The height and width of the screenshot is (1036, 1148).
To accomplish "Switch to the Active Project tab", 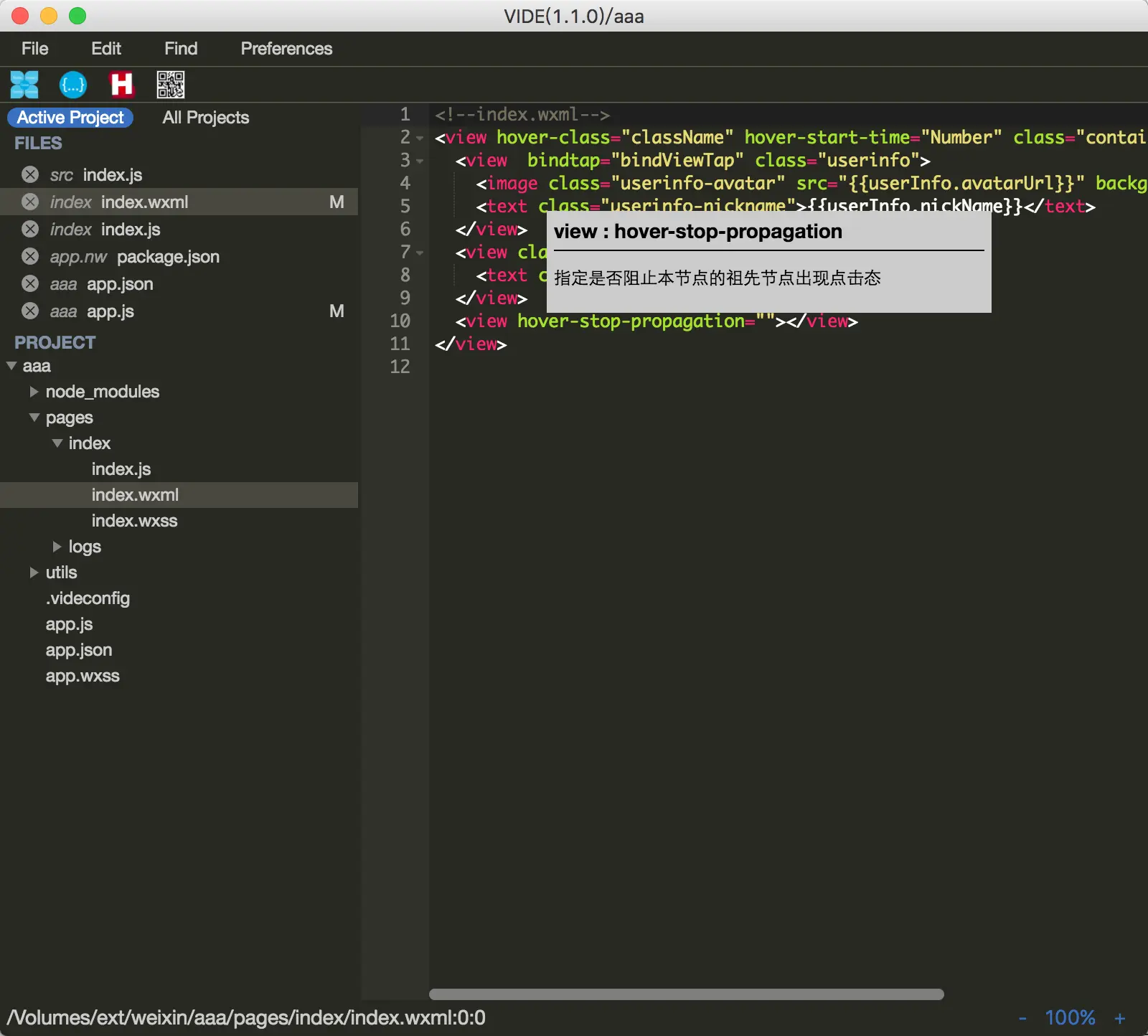I will coord(70,118).
